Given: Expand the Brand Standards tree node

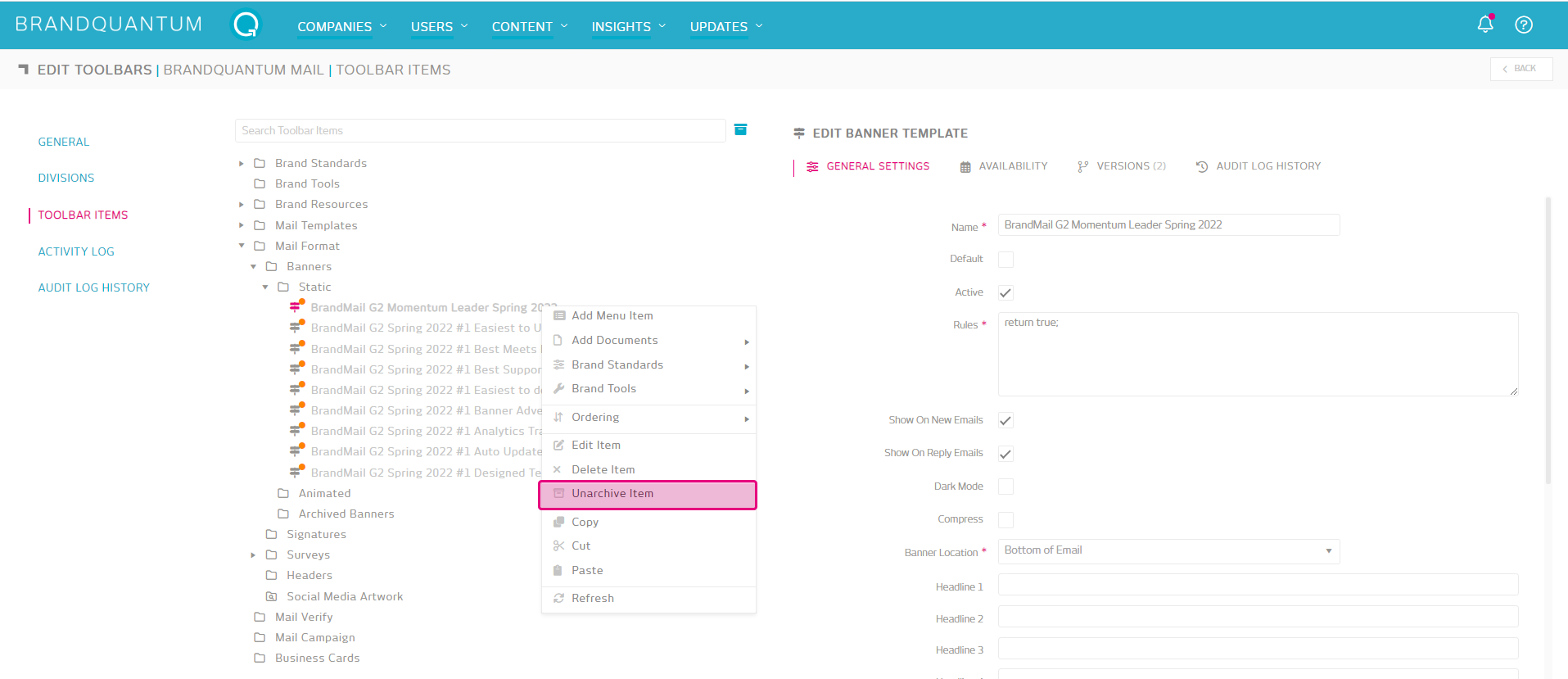Looking at the screenshot, I should [x=241, y=164].
